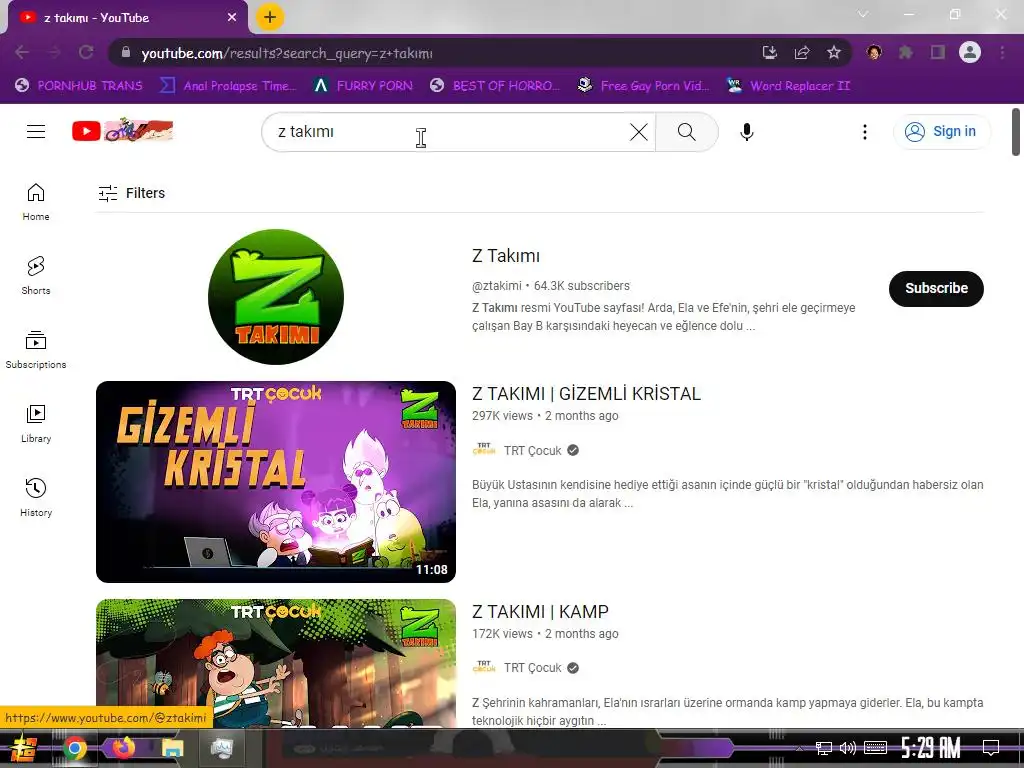1024x768 pixels.
Task: Click browser back arrow
Action: 22,52
